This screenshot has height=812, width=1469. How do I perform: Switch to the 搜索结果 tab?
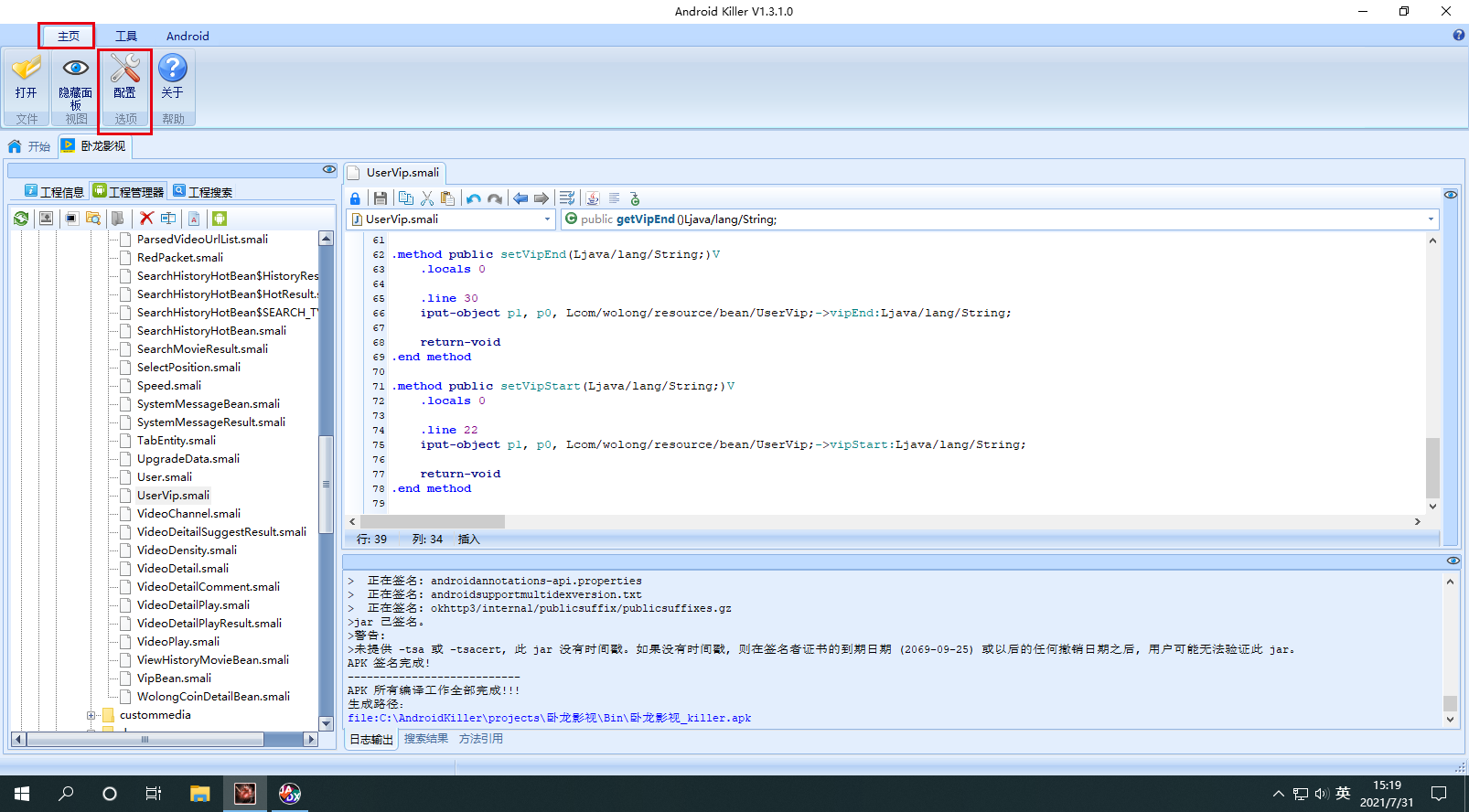(x=426, y=739)
